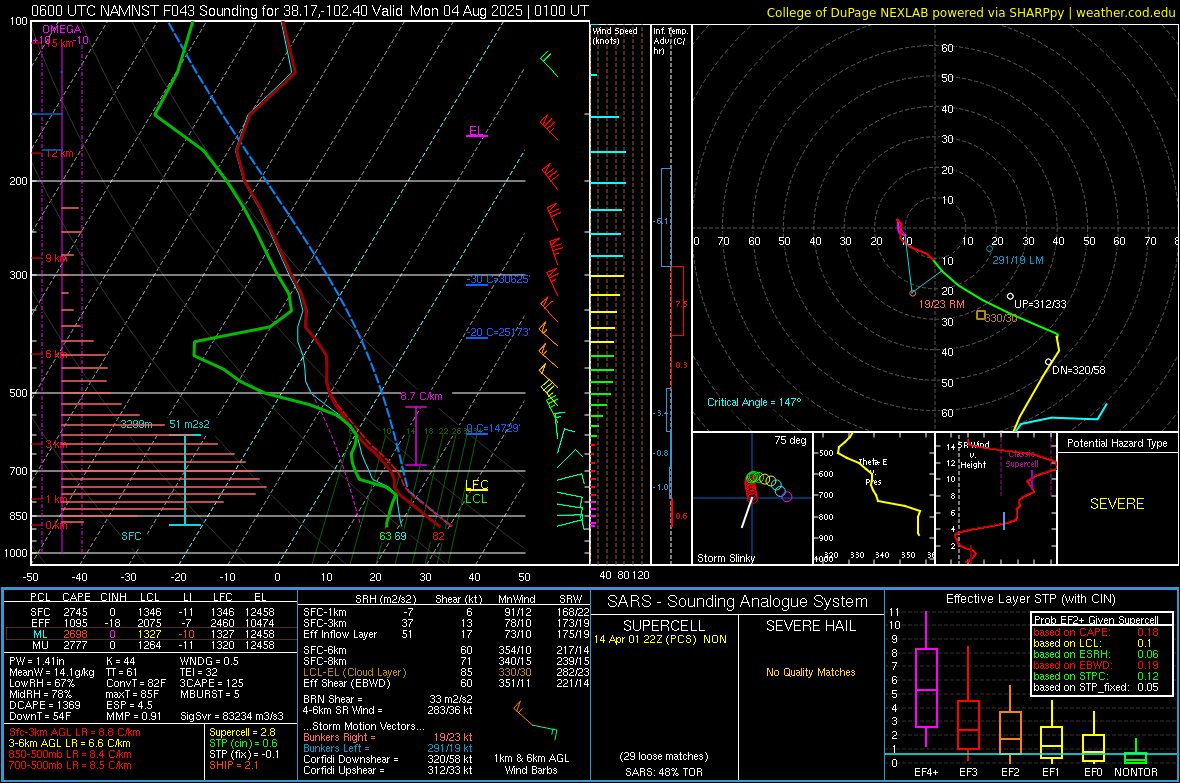Click the SARS: 48% TOR text
The image size is (1180, 783).
click(664, 772)
